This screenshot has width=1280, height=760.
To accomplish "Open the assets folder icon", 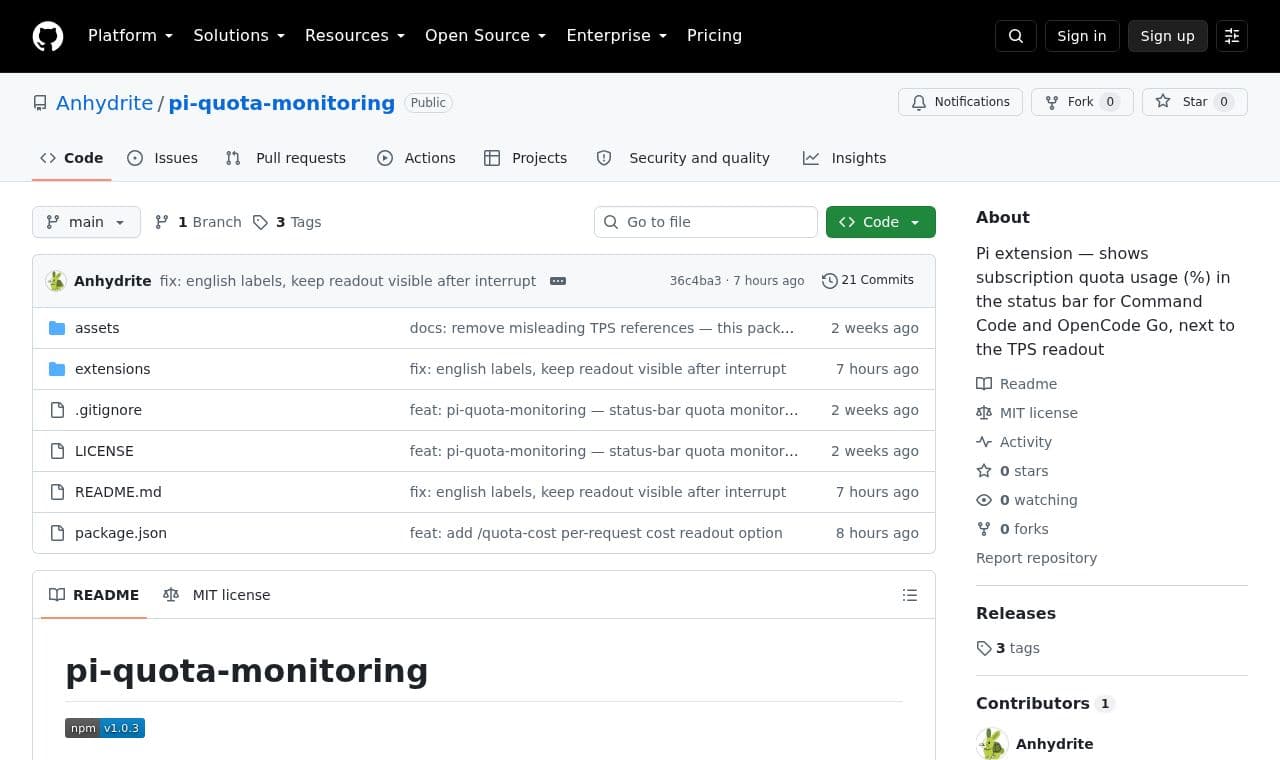I will (x=57, y=328).
